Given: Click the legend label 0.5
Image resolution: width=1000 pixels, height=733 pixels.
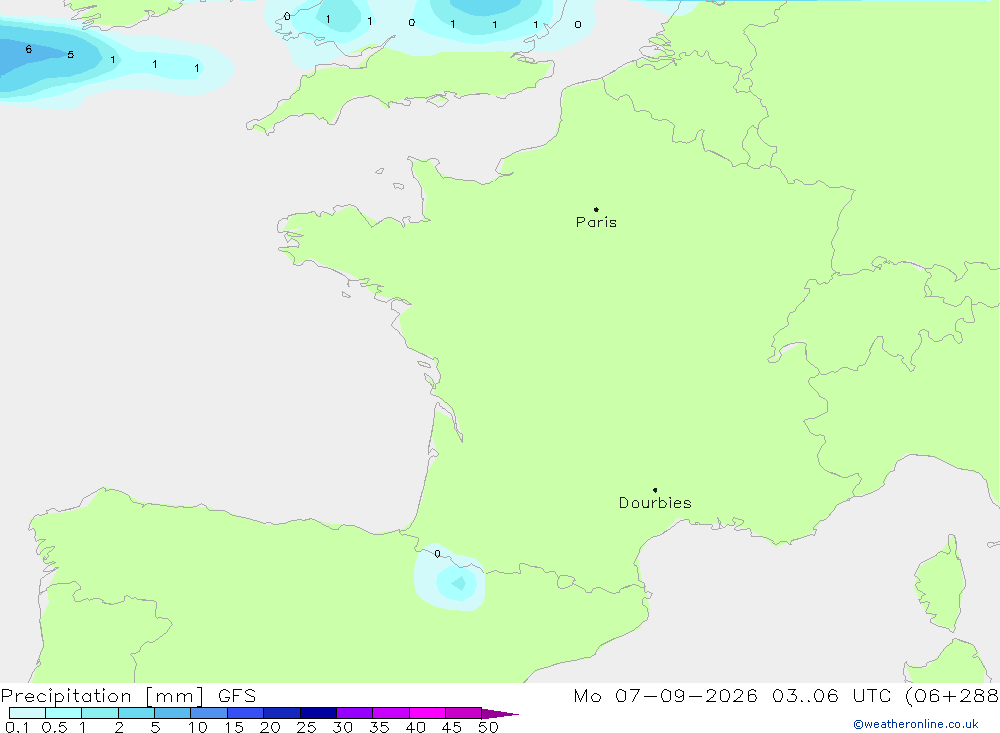Looking at the screenshot, I should point(54,727).
